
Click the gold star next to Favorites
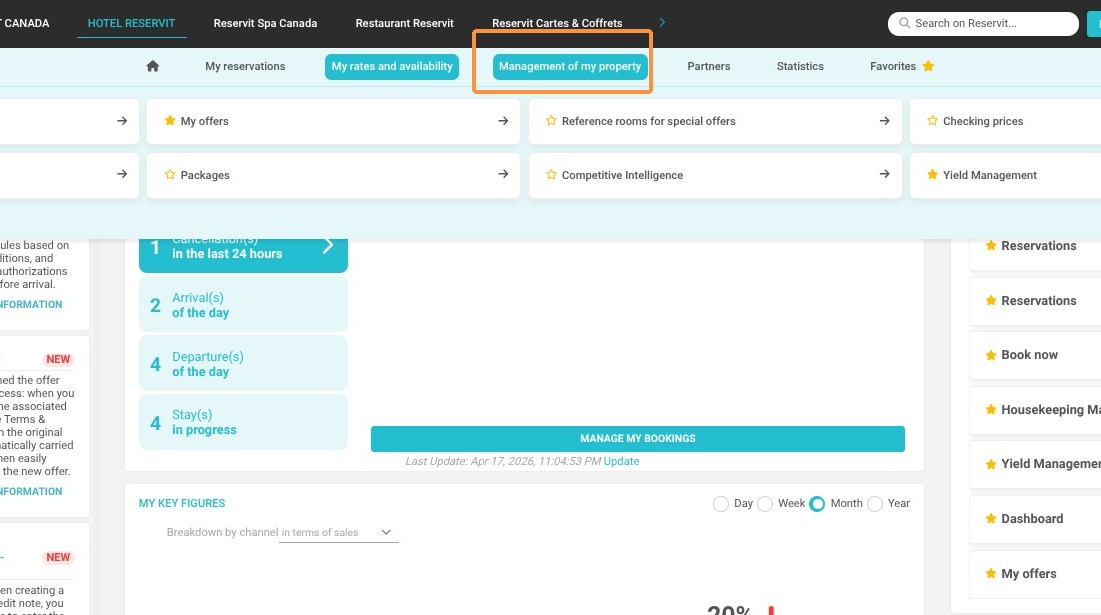pyautogui.click(x=928, y=66)
